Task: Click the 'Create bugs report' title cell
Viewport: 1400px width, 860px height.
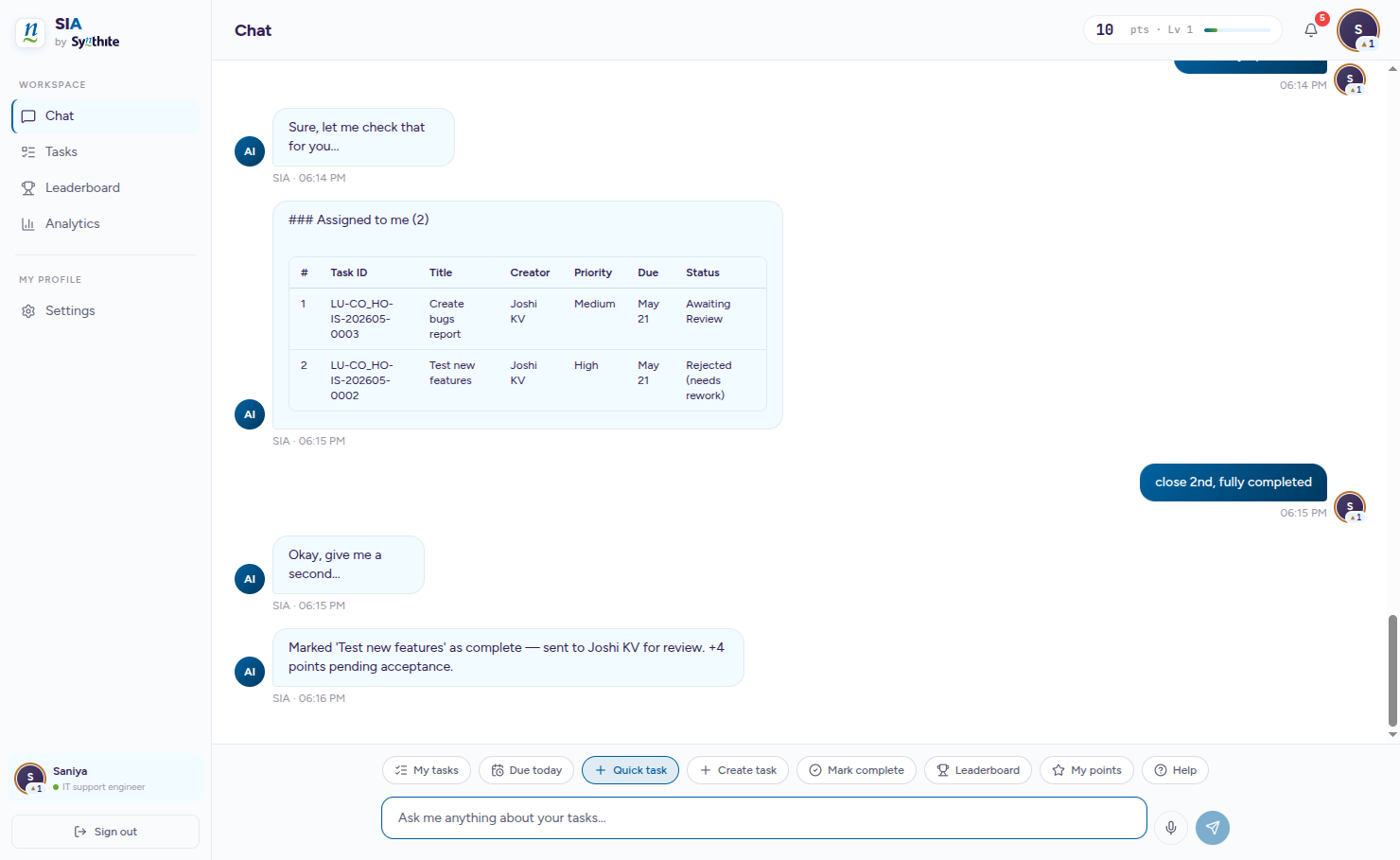Action: (446, 319)
